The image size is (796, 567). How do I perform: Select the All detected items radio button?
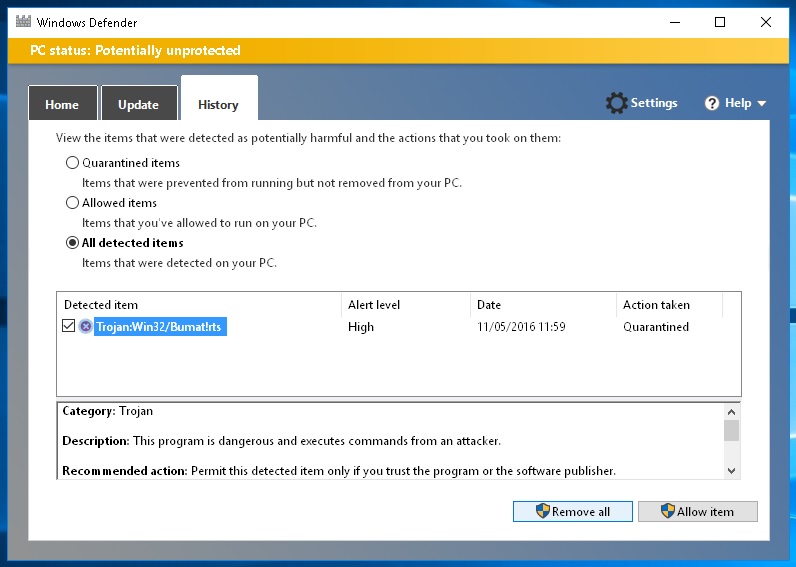tap(73, 243)
